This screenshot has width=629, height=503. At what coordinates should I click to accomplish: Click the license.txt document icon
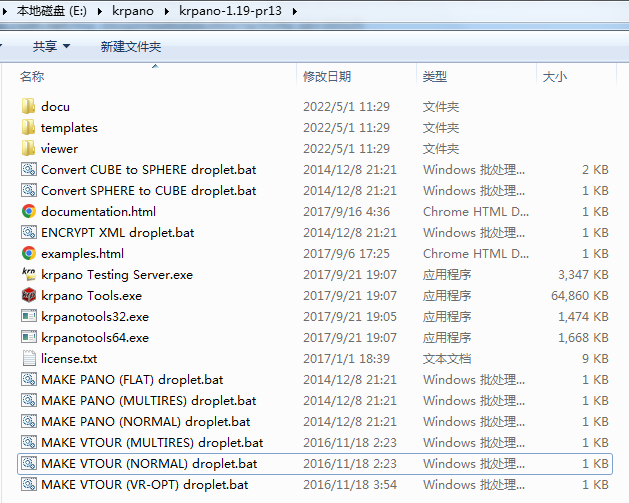[28, 359]
